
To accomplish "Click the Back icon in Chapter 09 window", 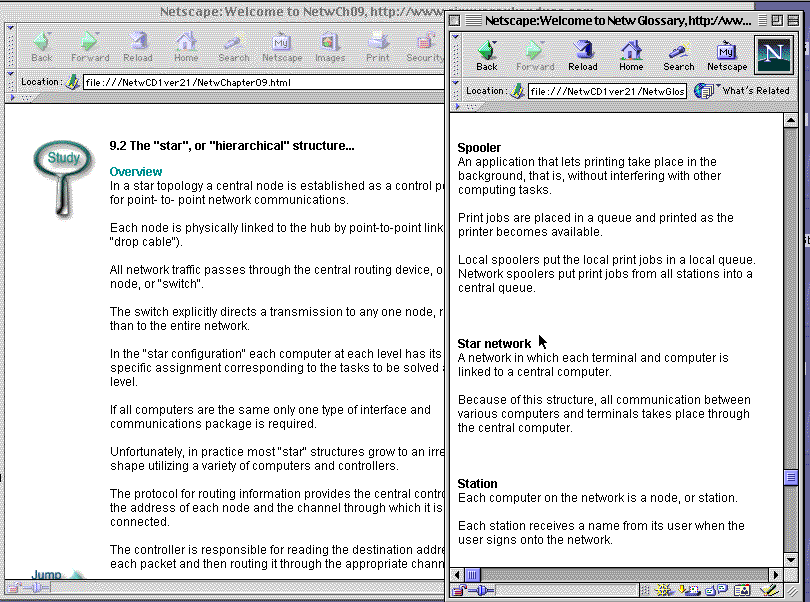I will pyautogui.click(x=41, y=47).
